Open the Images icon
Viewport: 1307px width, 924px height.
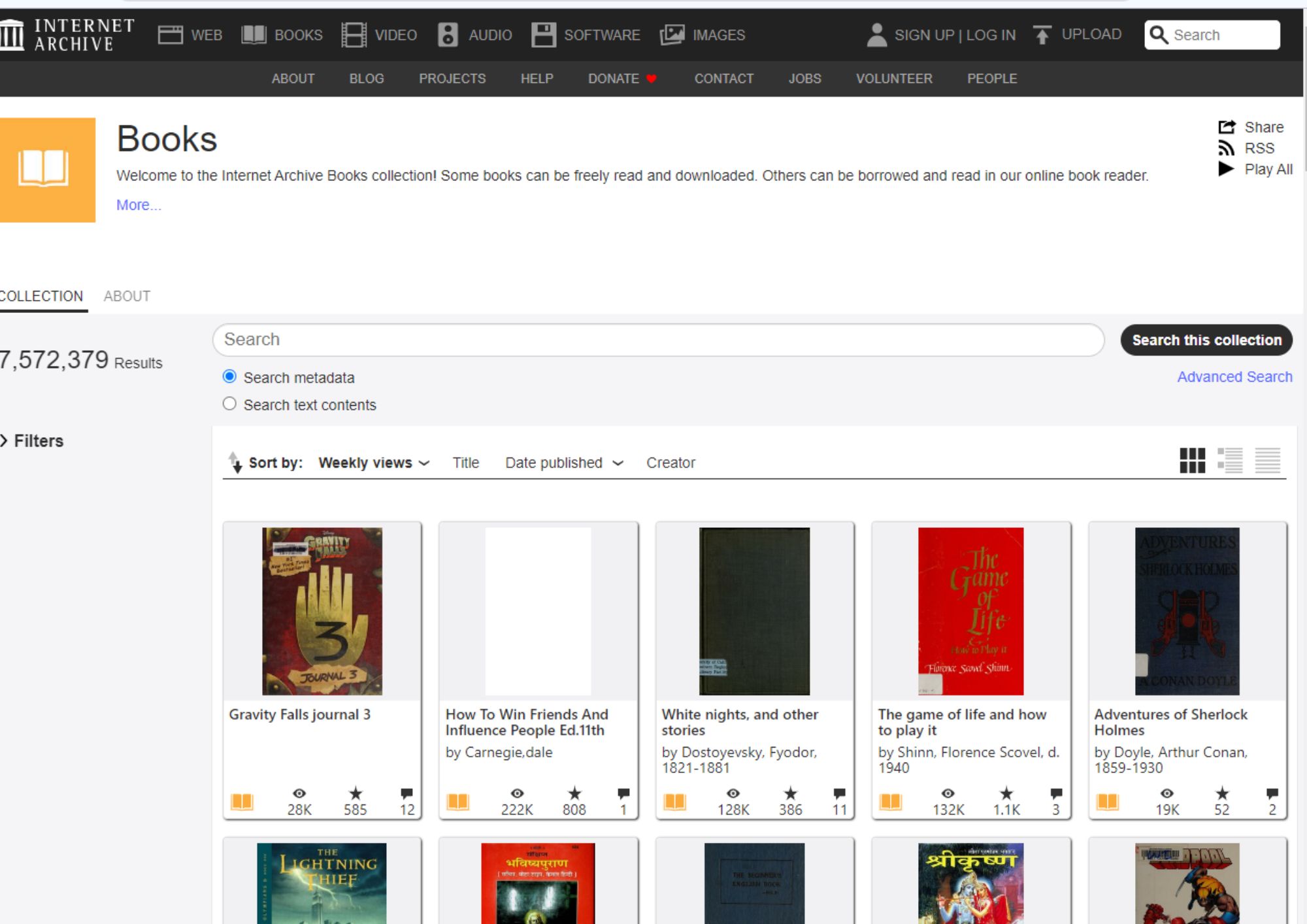(672, 35)
